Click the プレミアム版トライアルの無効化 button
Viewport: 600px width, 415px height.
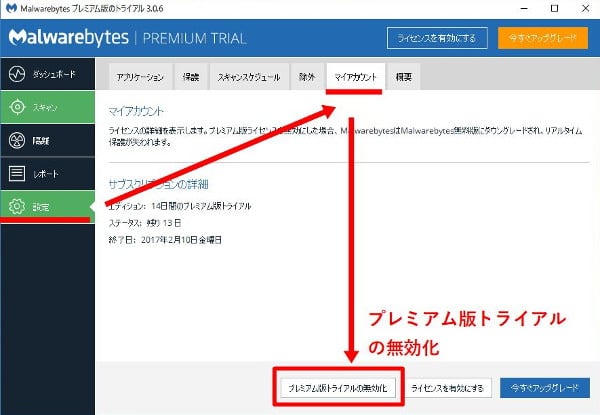(338, 387)
